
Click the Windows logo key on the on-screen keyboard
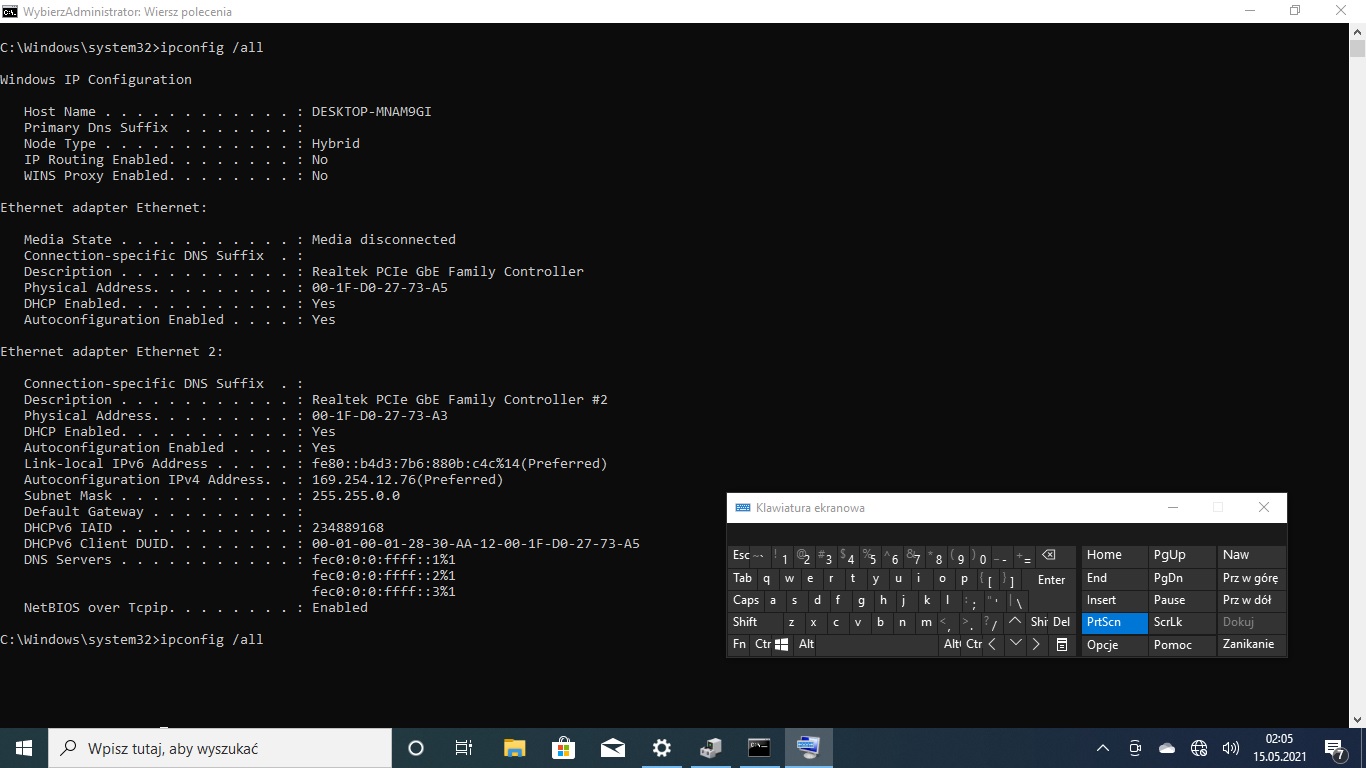click(x=782, y=645)
